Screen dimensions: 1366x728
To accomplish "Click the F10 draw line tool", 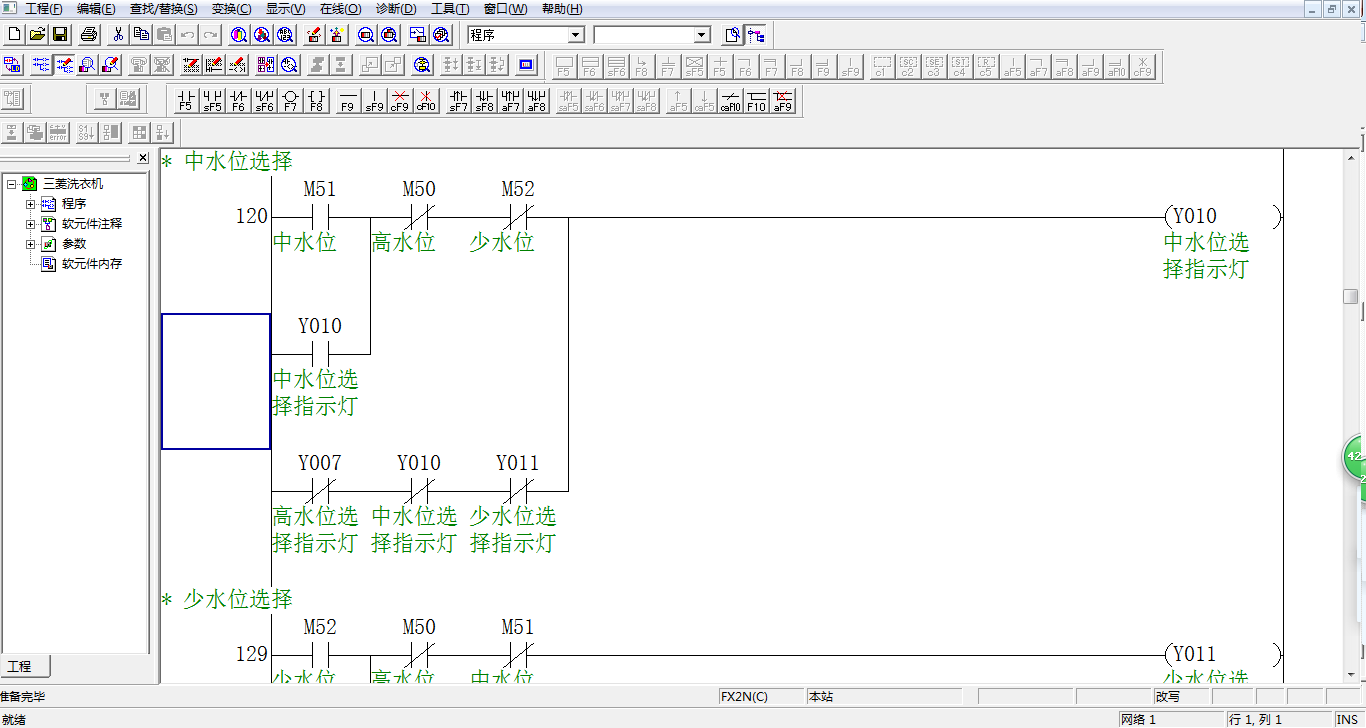I will coord(757,100).
